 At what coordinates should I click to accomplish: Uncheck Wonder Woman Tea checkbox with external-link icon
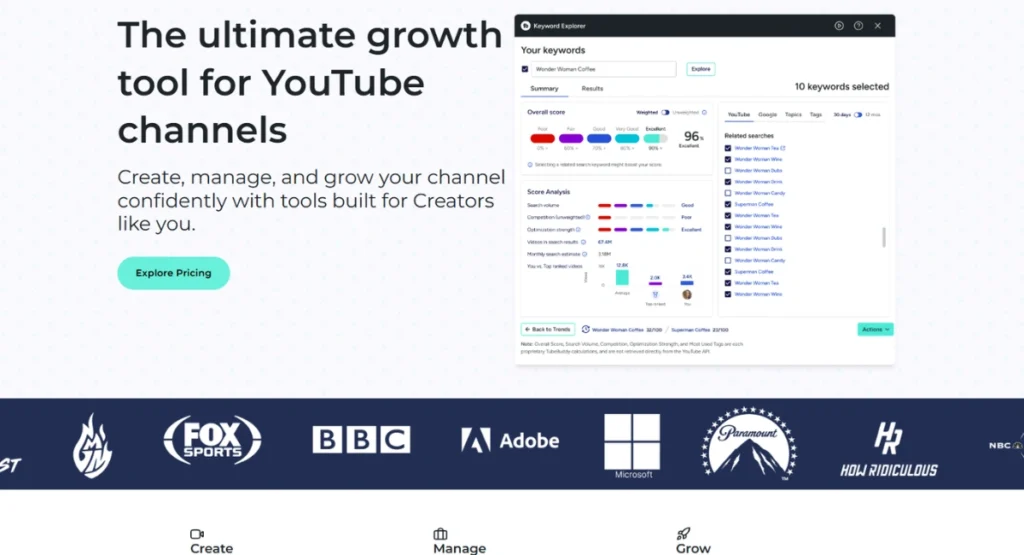(x=728, y=148)
